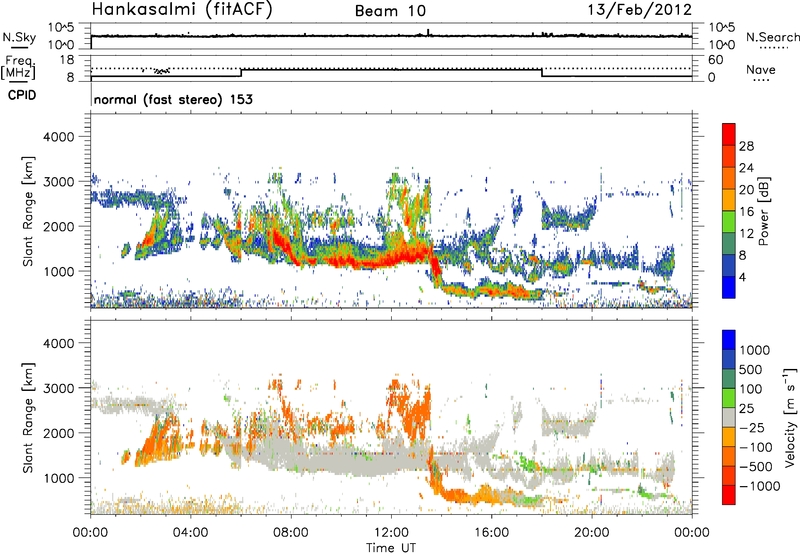
Task: Click the N.Sky legend label
Action: (19, 37)
